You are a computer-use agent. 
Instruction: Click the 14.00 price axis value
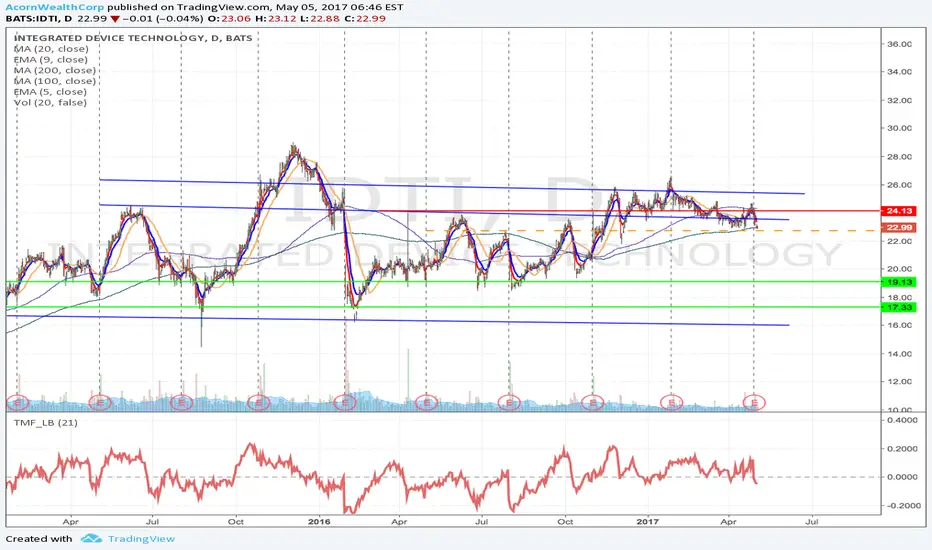[899, 354]
